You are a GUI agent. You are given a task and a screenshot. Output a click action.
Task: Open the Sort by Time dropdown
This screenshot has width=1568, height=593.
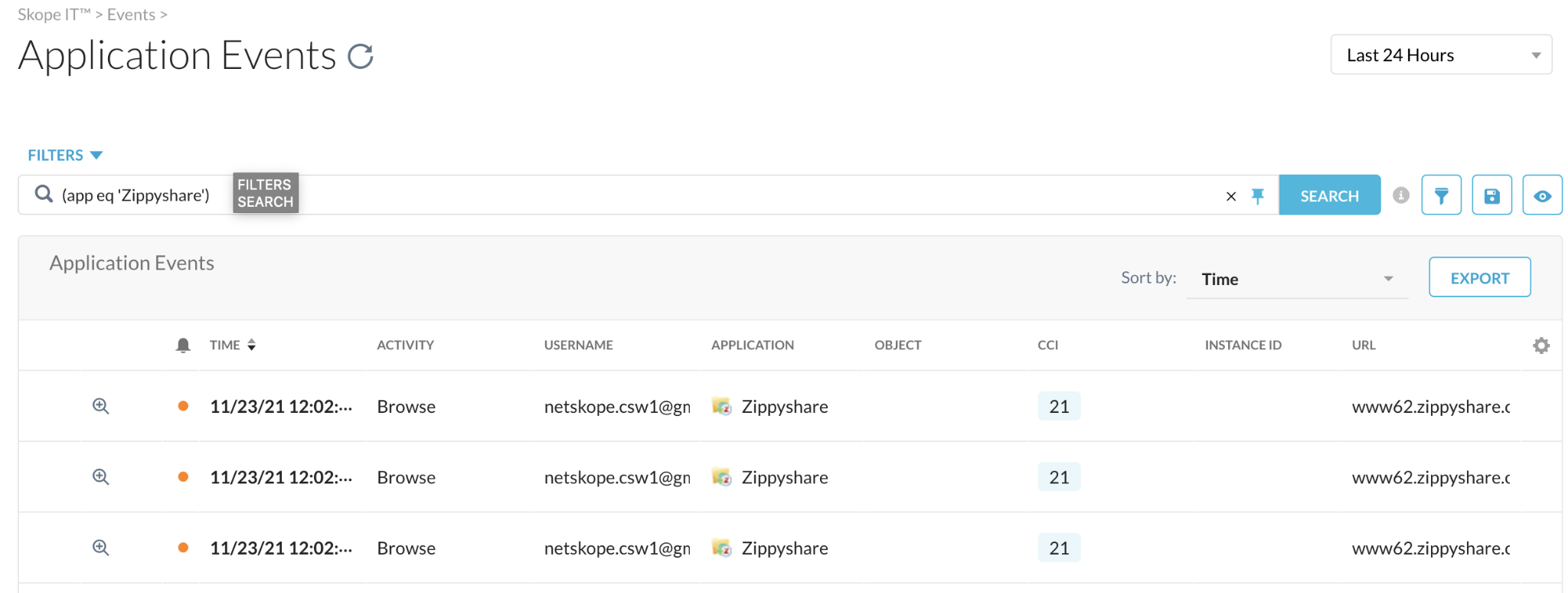[1296, 279]
